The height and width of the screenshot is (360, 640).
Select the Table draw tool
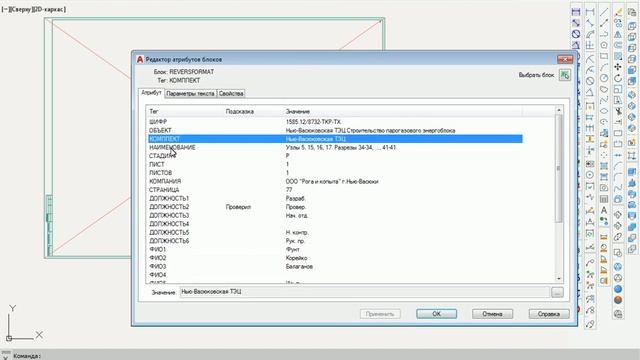[604, 199]
